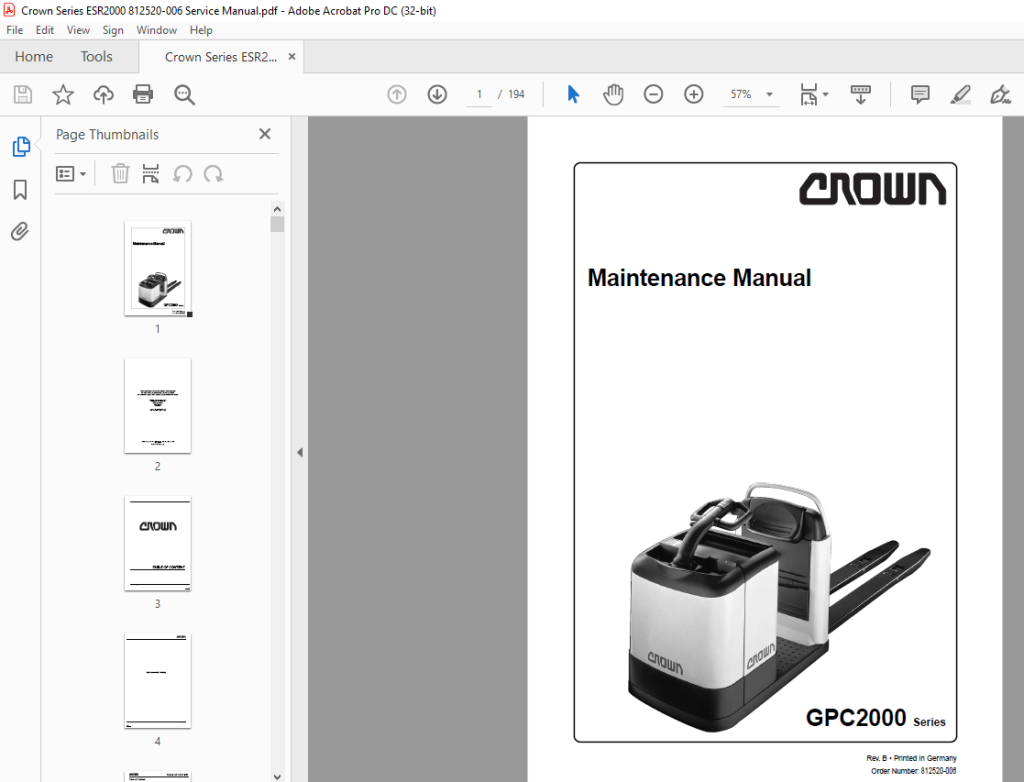Open the Bookmarks sidebar panel
Screen dimensions: 1024x782
20,190
